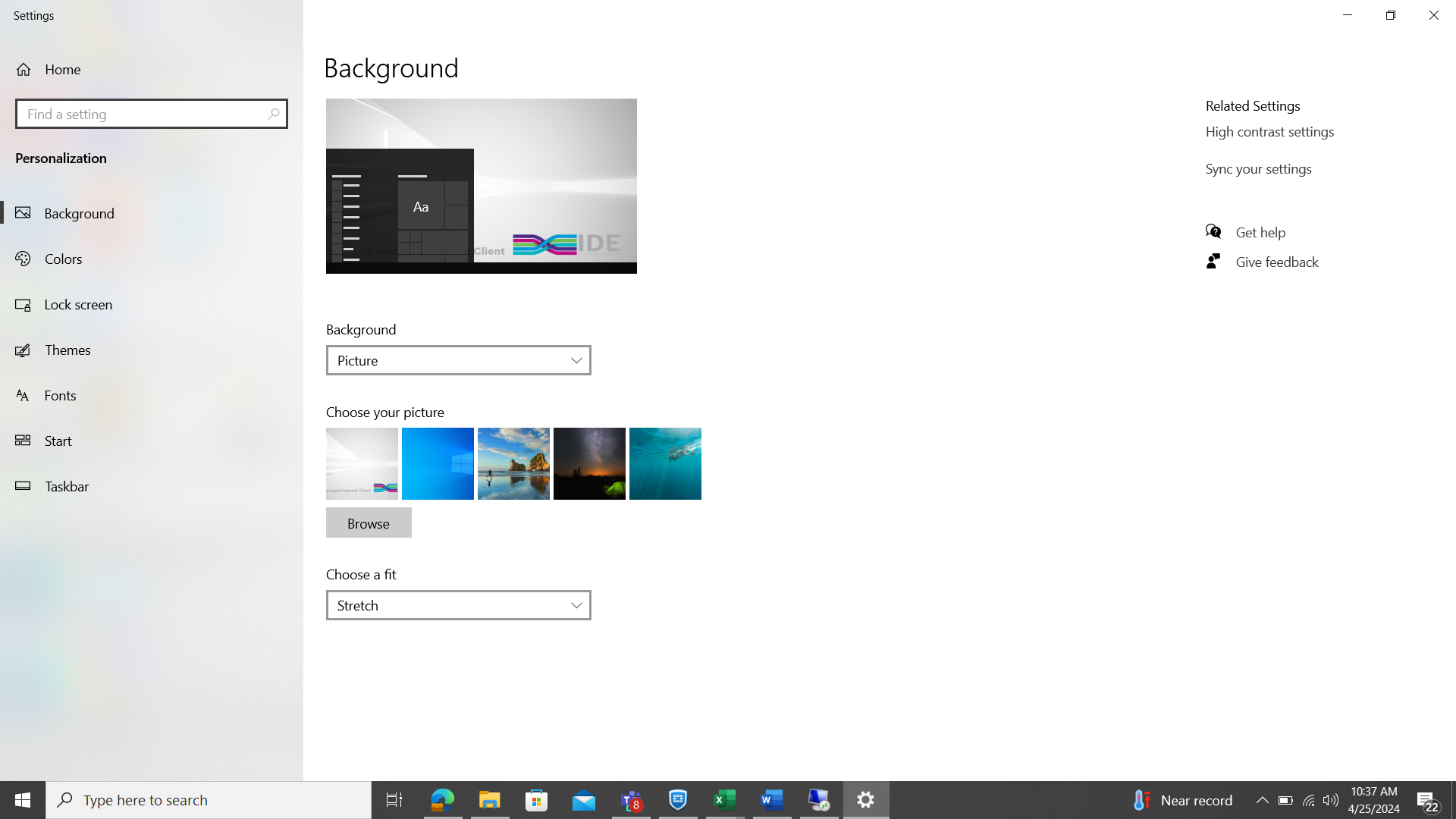Image resolution: width=1456 pixels, height=819 pixels.
Task: Select the blue Windows wallpaper thumbnail
Action: click(x=438, y=463)
